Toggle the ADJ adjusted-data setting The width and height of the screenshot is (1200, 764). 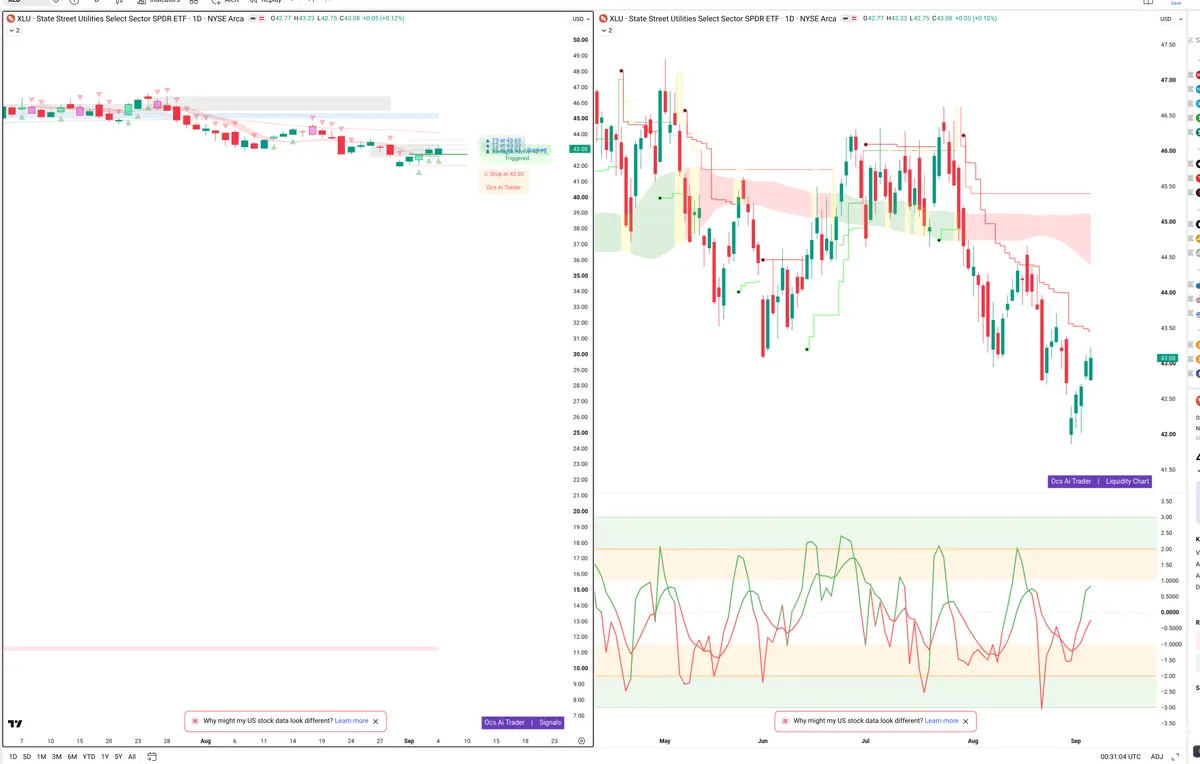tap(1157, 757)
